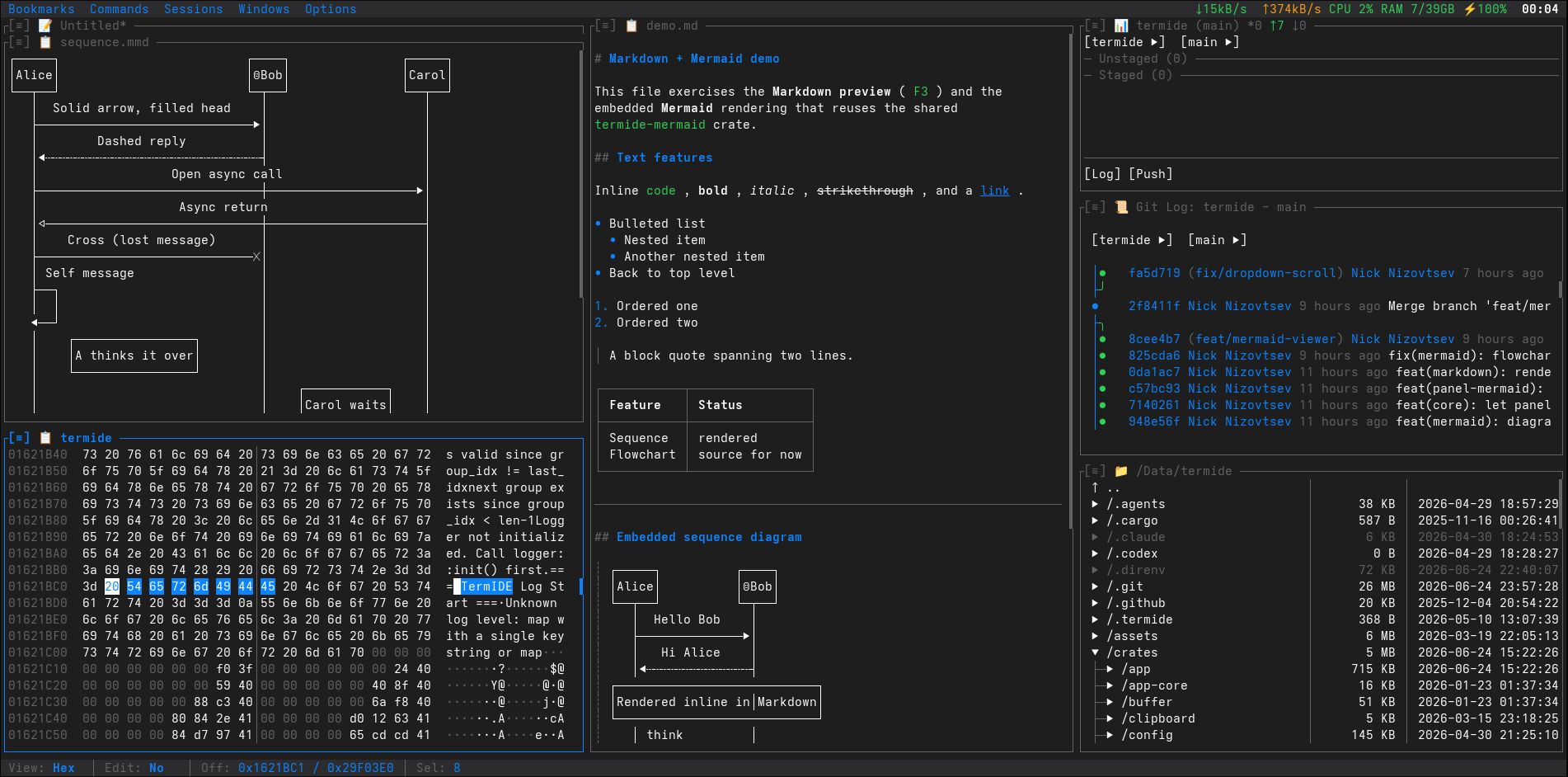The height and width of the screenshot is (777, 1568).
Task: Click the file browser panel scrollbar
Action: 1560,503
